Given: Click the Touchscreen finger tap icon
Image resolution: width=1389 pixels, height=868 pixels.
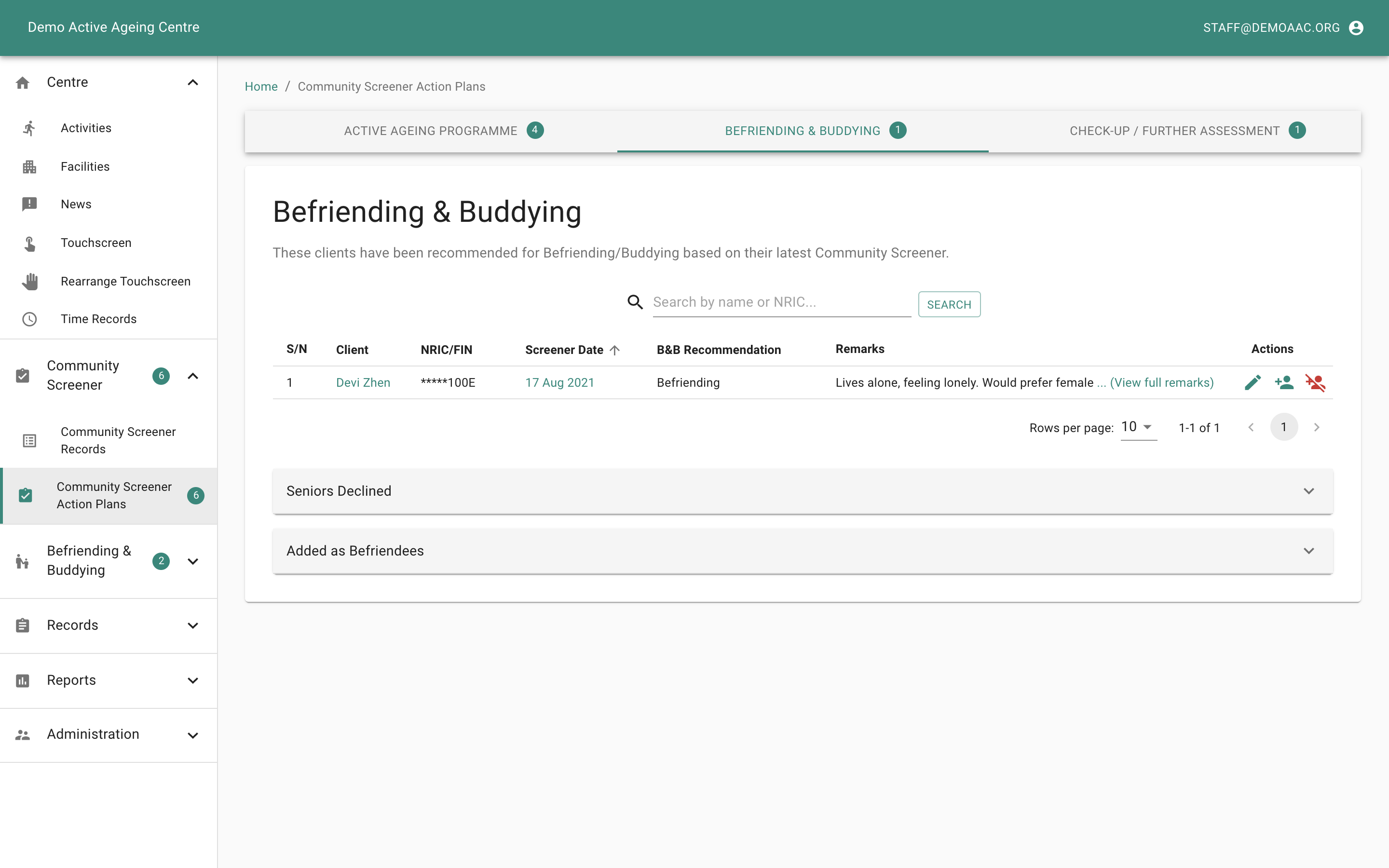Looking at the screenshot, I should pos(29,244).
